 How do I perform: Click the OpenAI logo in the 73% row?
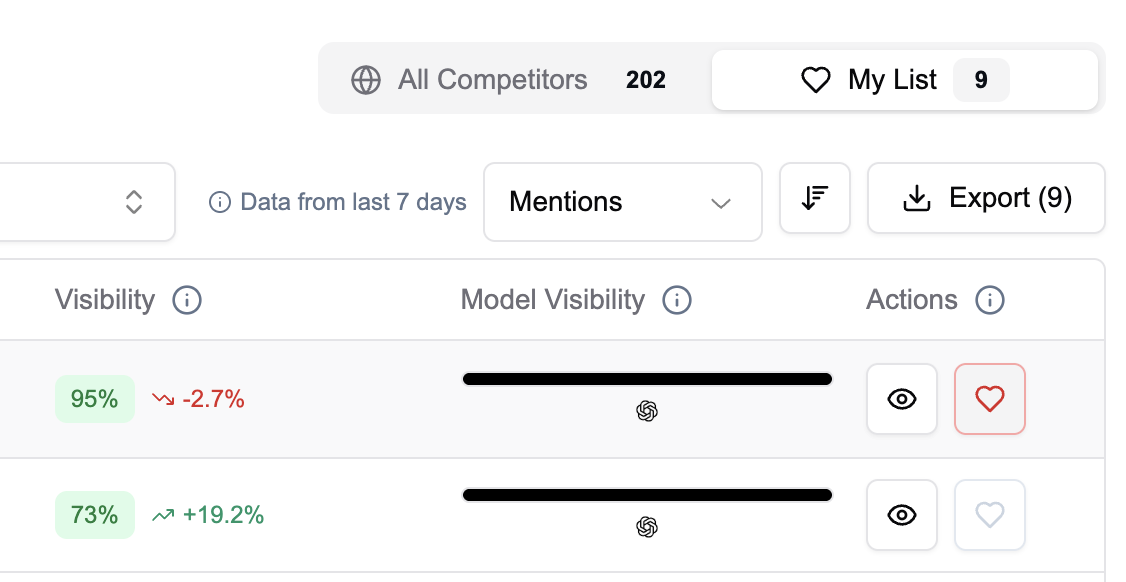coord(647,527)
